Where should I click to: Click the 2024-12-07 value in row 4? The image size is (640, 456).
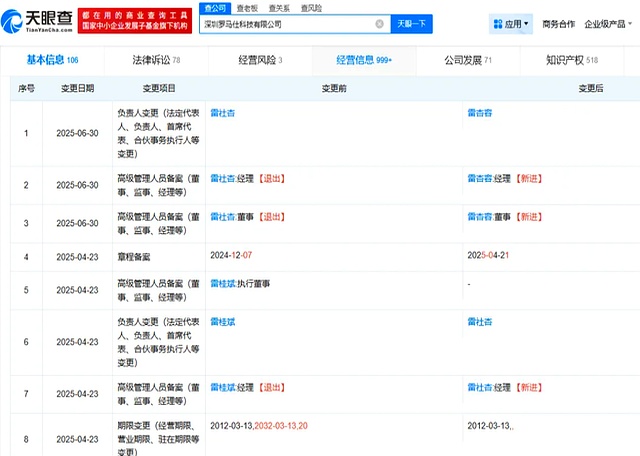[x=231, y=255]
